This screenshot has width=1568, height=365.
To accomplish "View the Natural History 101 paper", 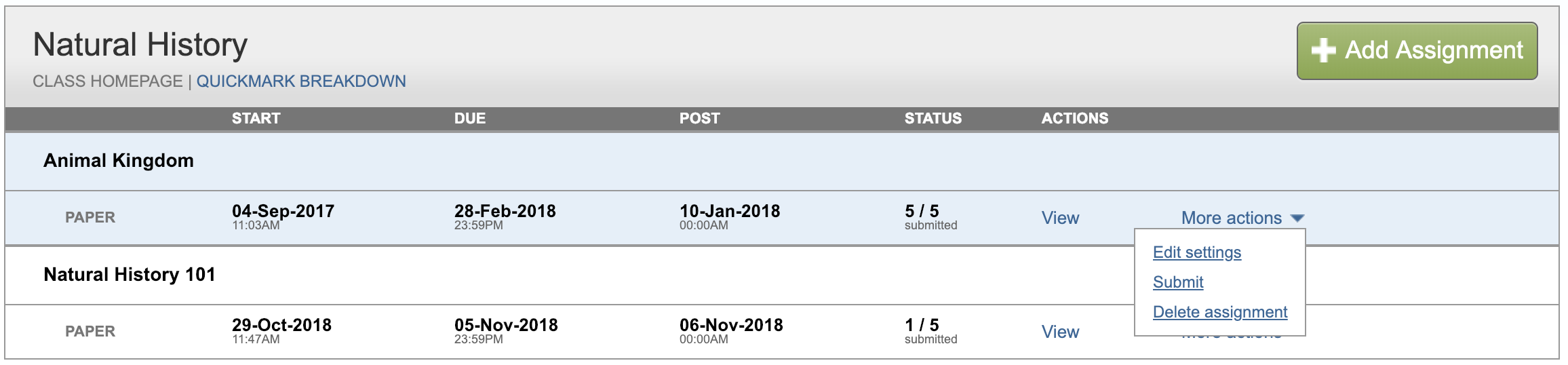I will tap(1060, 332).
